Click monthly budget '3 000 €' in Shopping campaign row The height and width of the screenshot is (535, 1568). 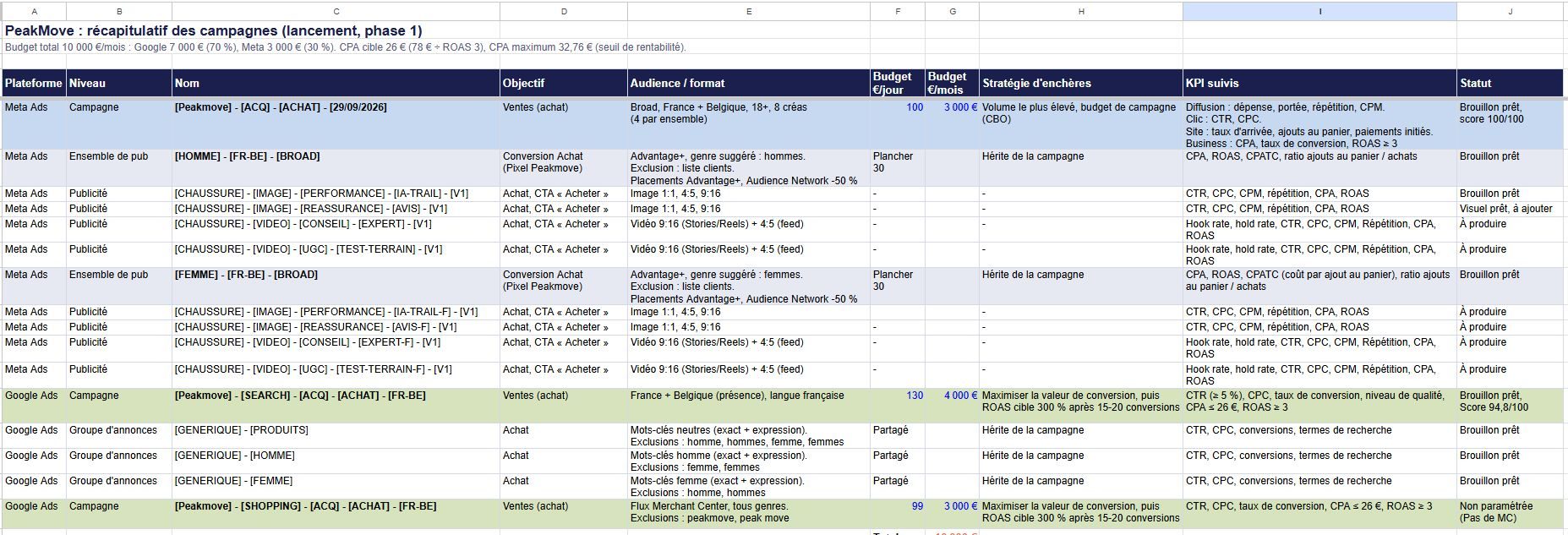[960, 506]
